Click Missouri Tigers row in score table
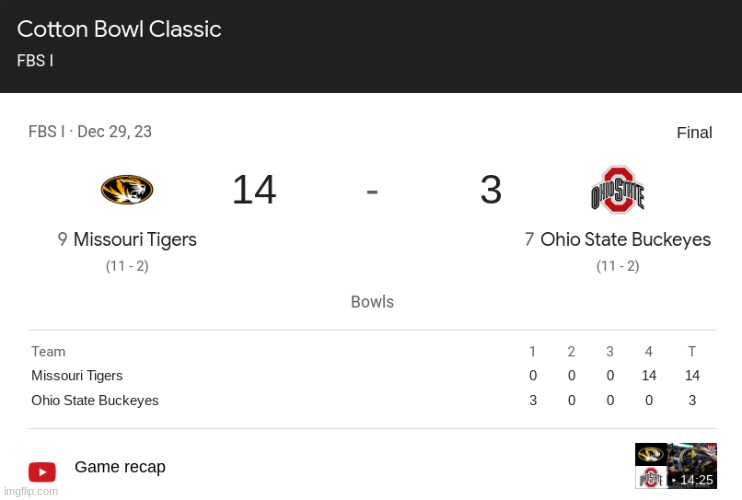The image size is (742, 500). (x=77, y=376)
